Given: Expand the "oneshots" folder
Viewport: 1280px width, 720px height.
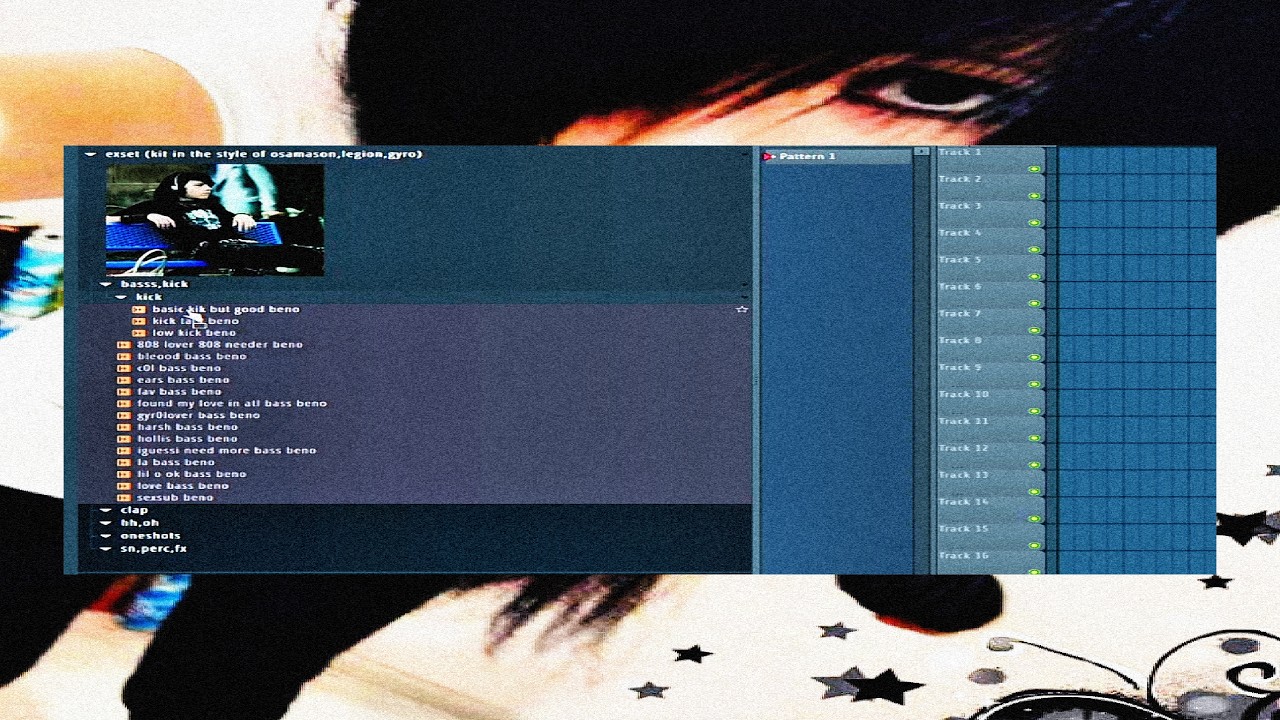Looking at the screenshot, I should click(x=106, y=536).
